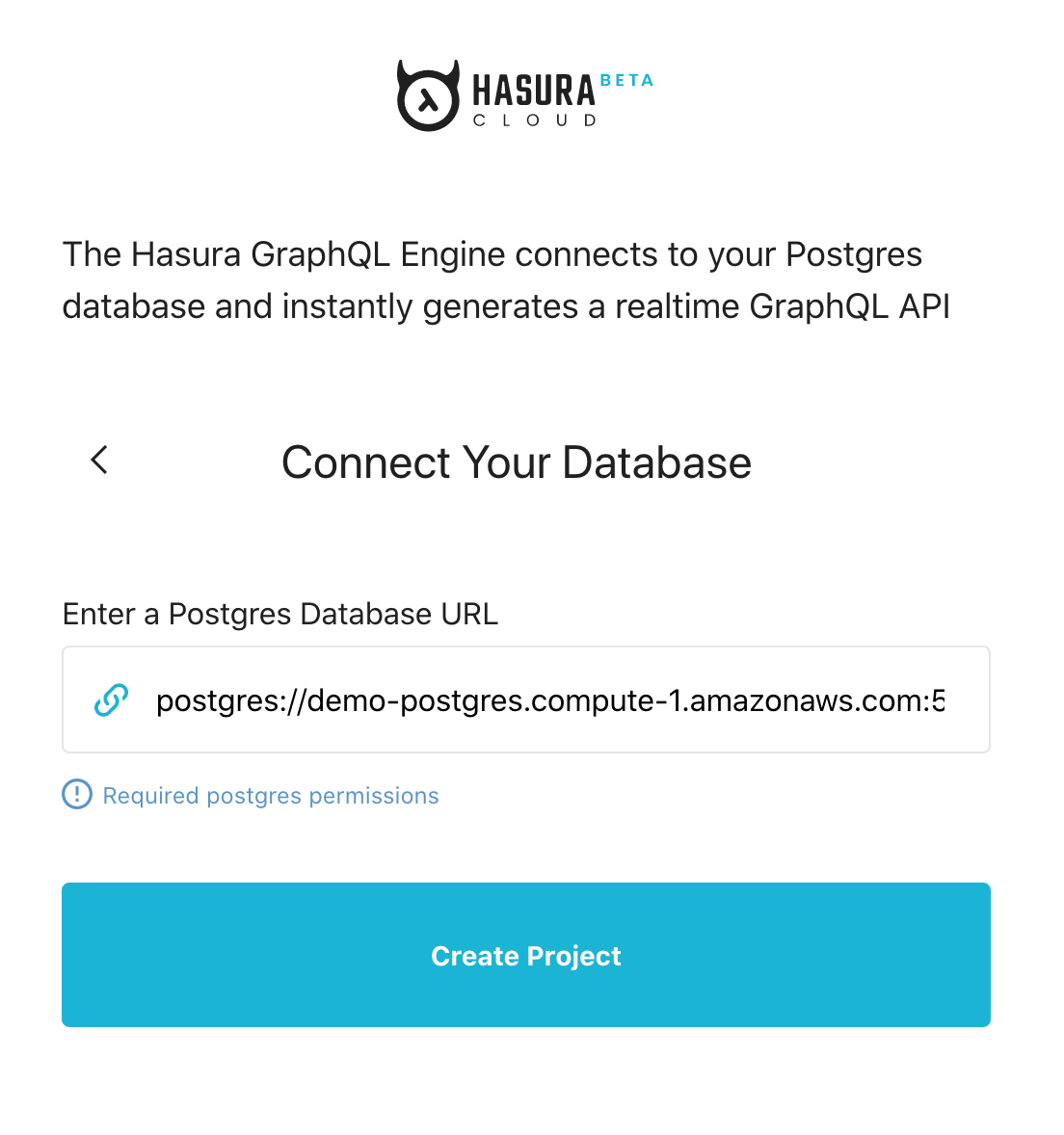
Task: Click the line starting "The Hasura GraphQL Engine"
Action: pos(492,254)
